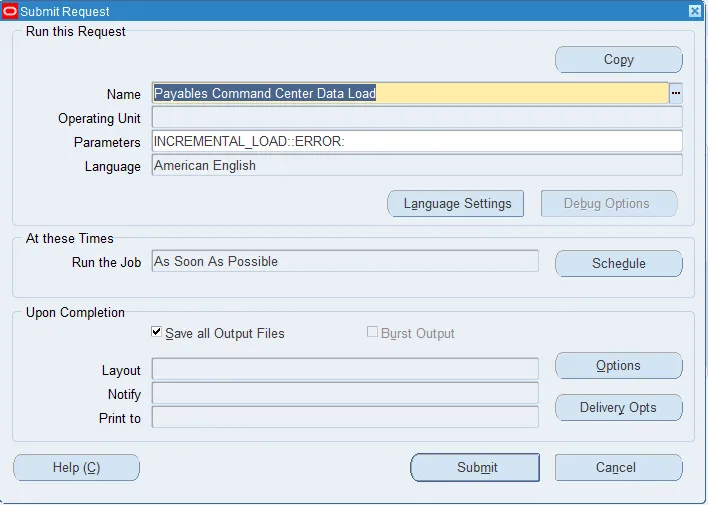Select the Name field with Payables Command Center
This screenshot has width=708, height=505.
[x=410, y=94]
